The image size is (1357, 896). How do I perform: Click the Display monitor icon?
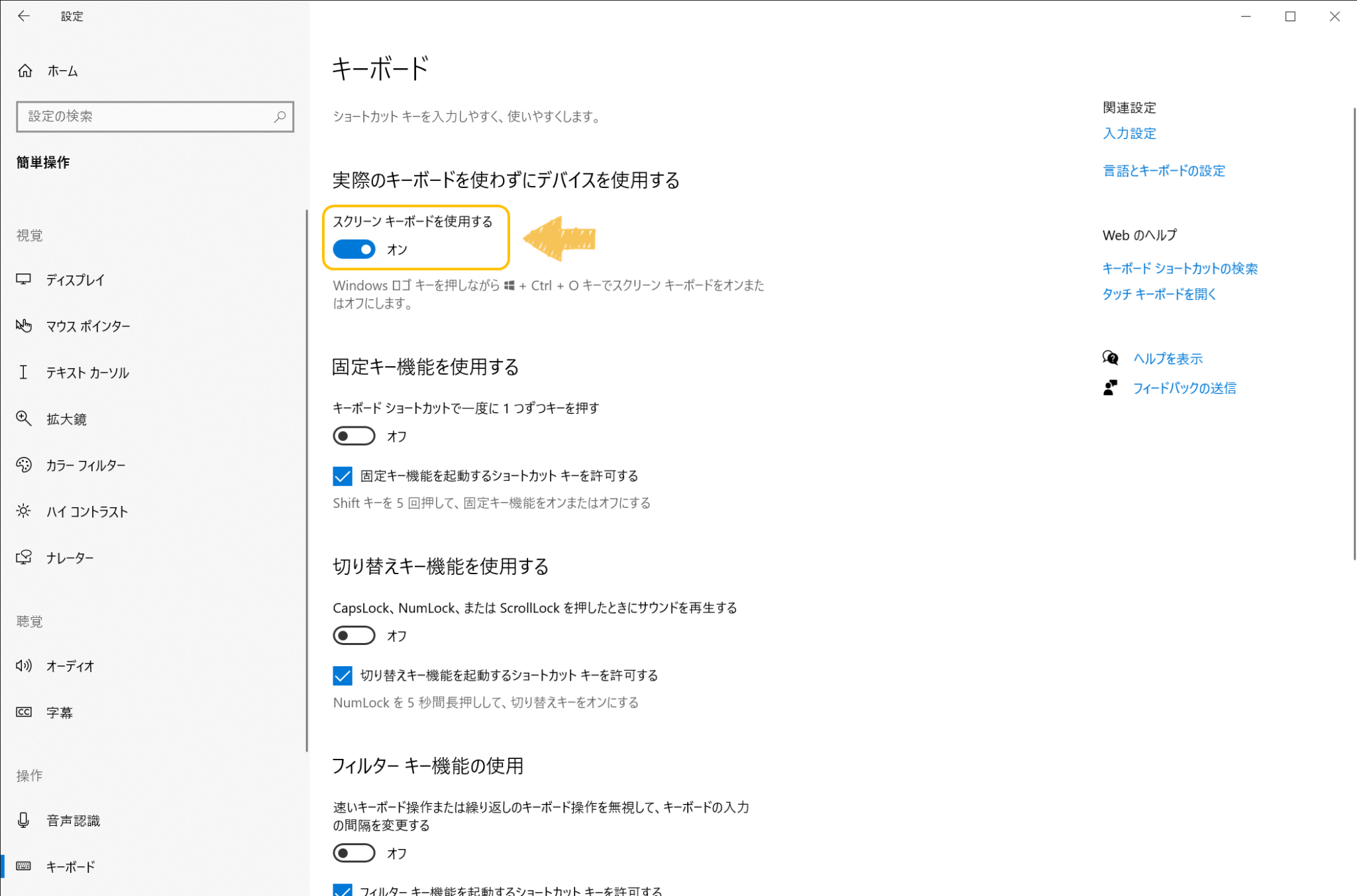pyautogui.click(x=24, y=279)
